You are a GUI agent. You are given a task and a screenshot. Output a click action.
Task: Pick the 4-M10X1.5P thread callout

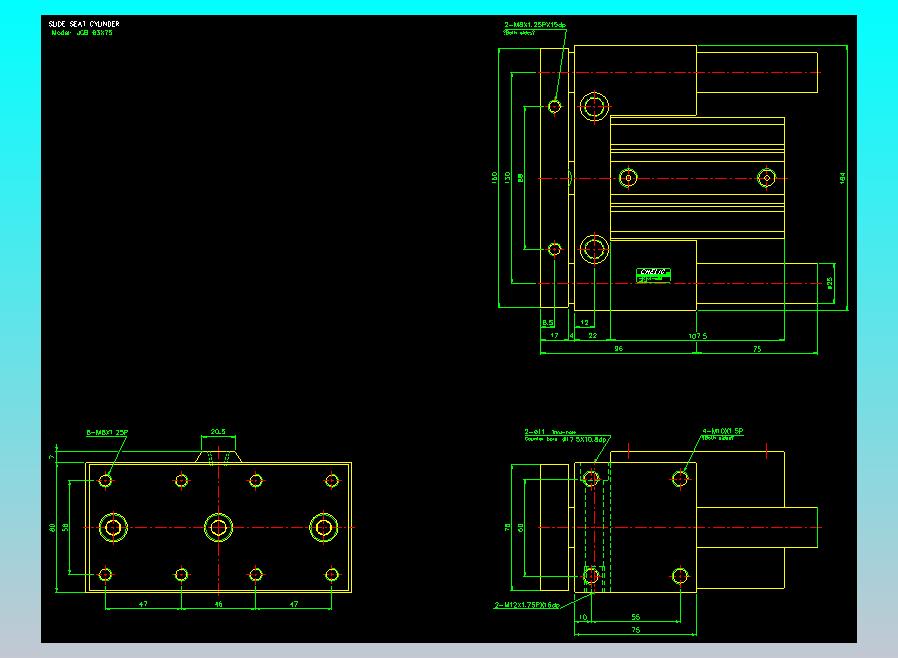723,431
